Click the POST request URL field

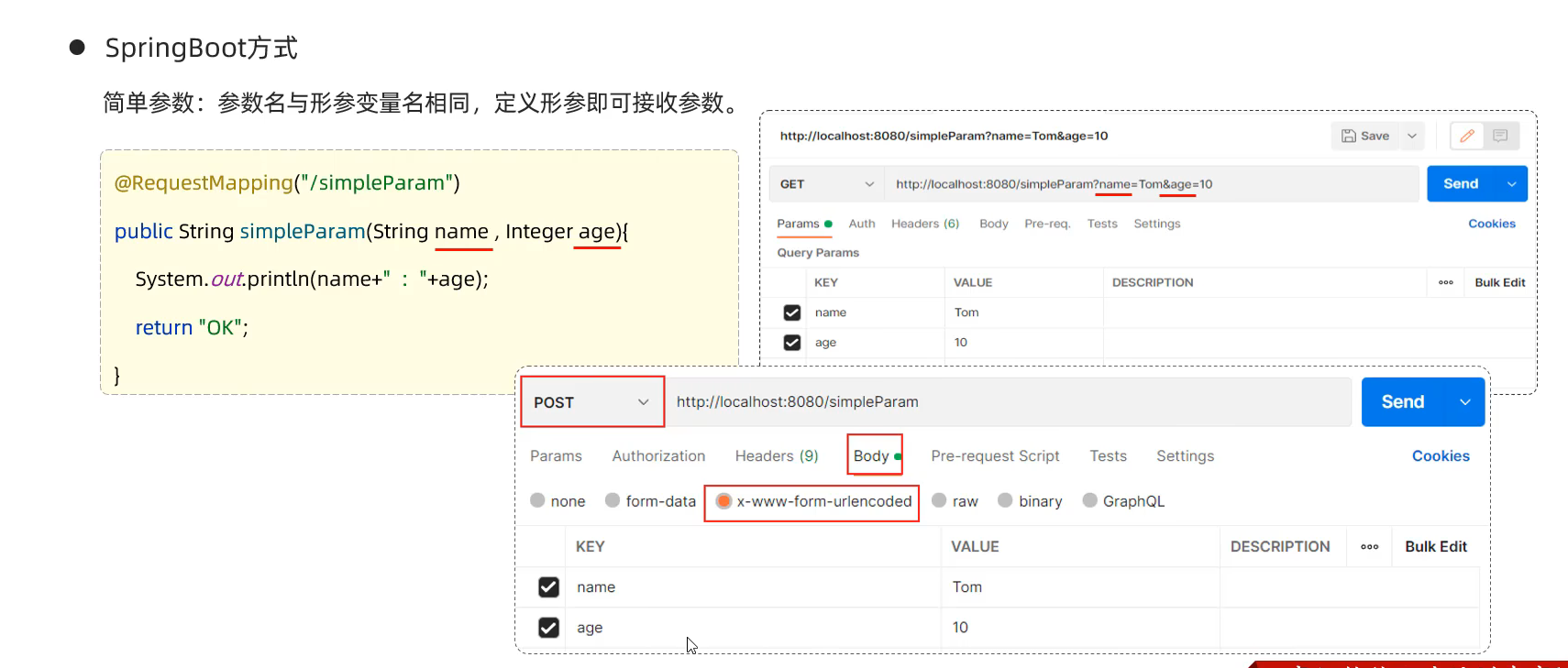click(1007, 402)
